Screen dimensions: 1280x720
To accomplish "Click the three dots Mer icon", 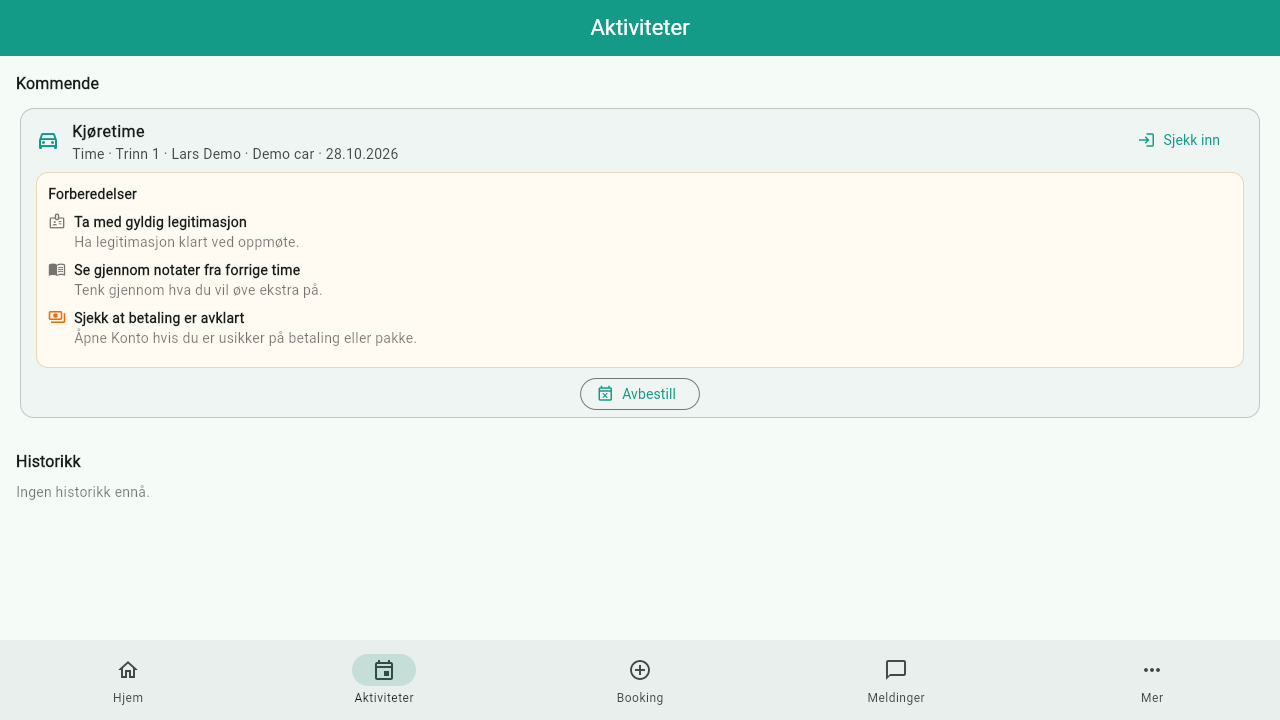I will pyautogui.click(x=1152, y=670).
